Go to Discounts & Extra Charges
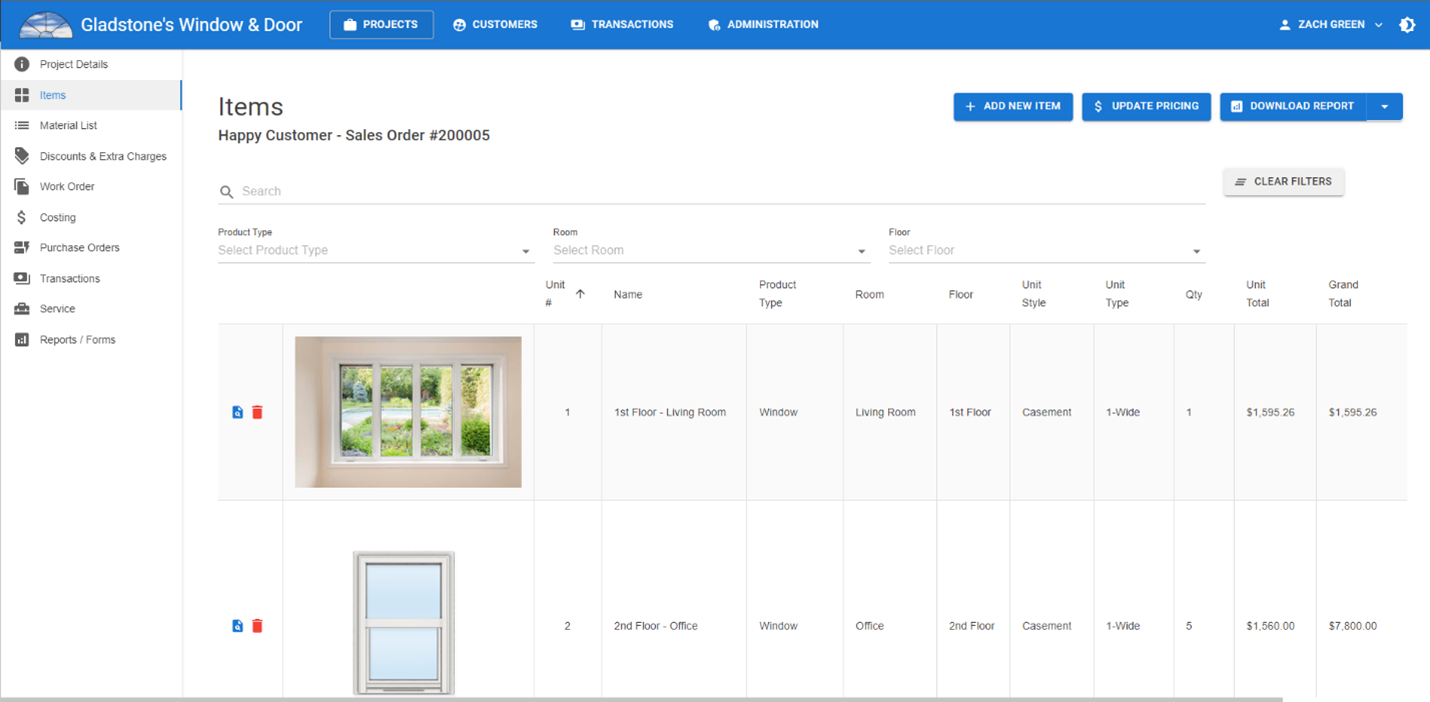 coord(102,157)
